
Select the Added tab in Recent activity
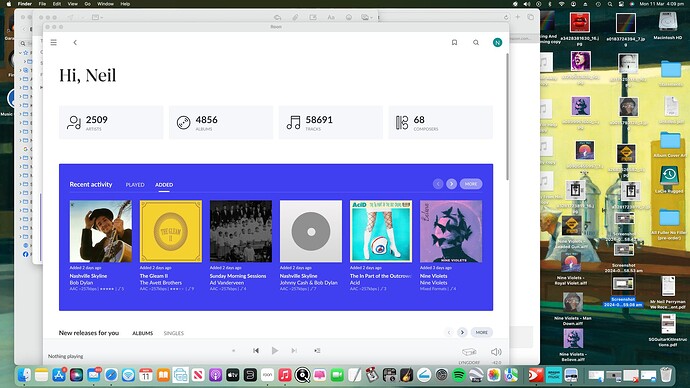164,185
